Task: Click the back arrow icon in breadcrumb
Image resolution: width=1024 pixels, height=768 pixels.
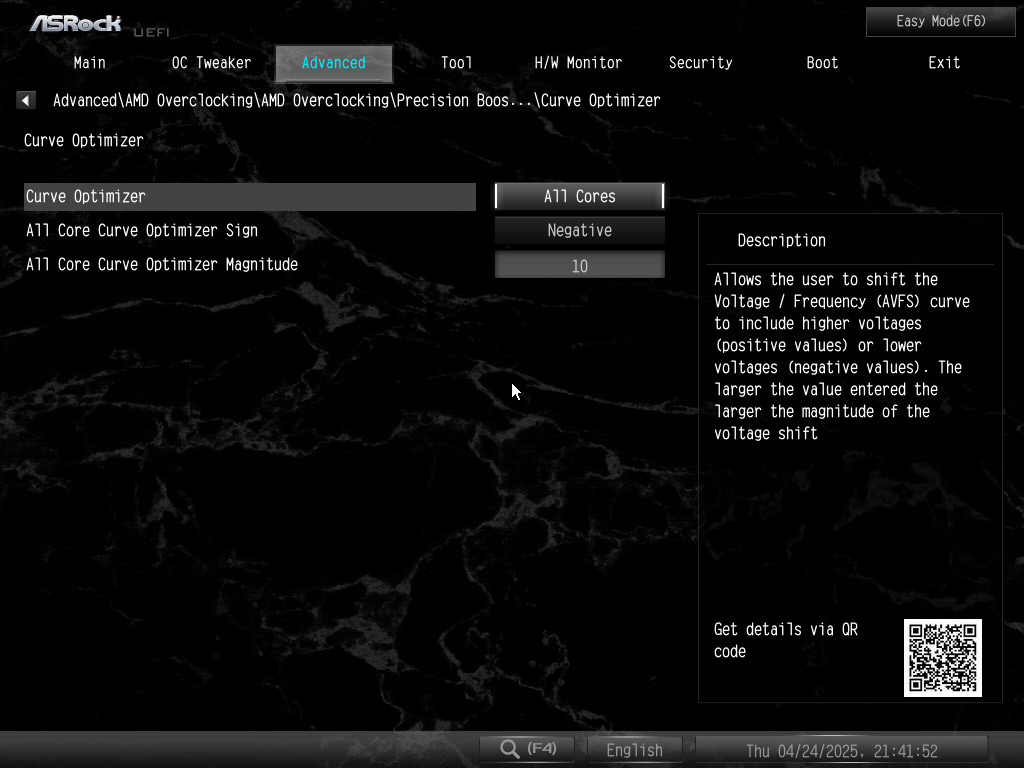Action: (x=26, y=100)
